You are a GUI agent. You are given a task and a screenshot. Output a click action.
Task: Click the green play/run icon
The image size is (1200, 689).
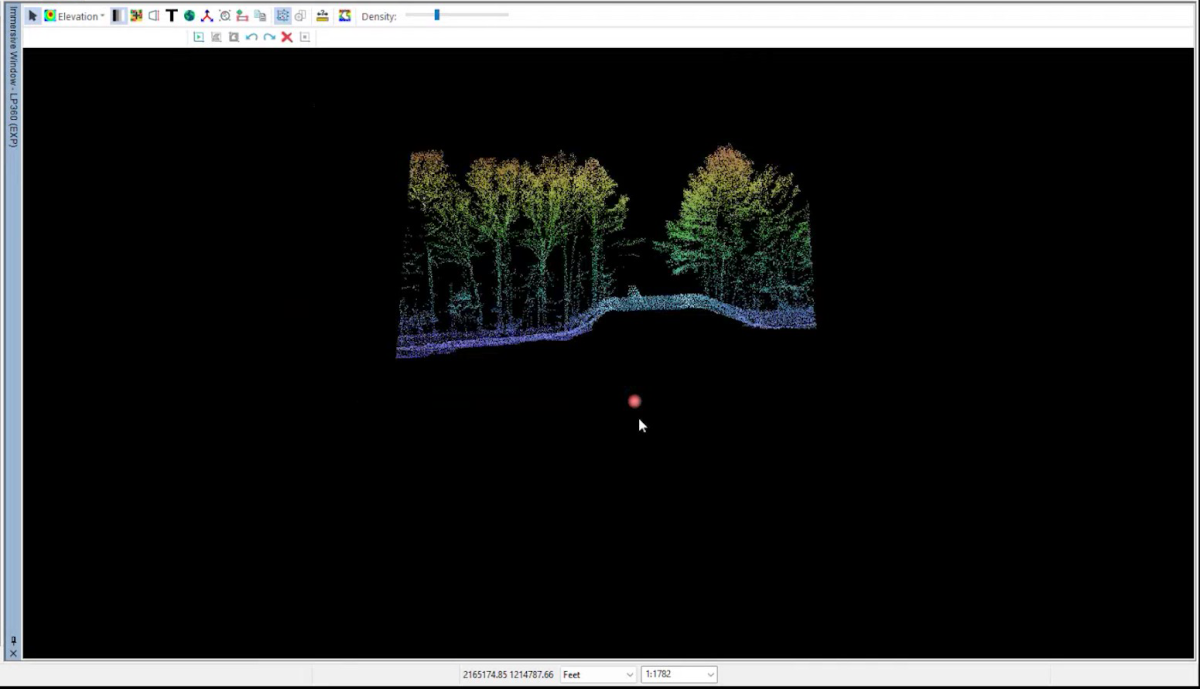point(199,37)
